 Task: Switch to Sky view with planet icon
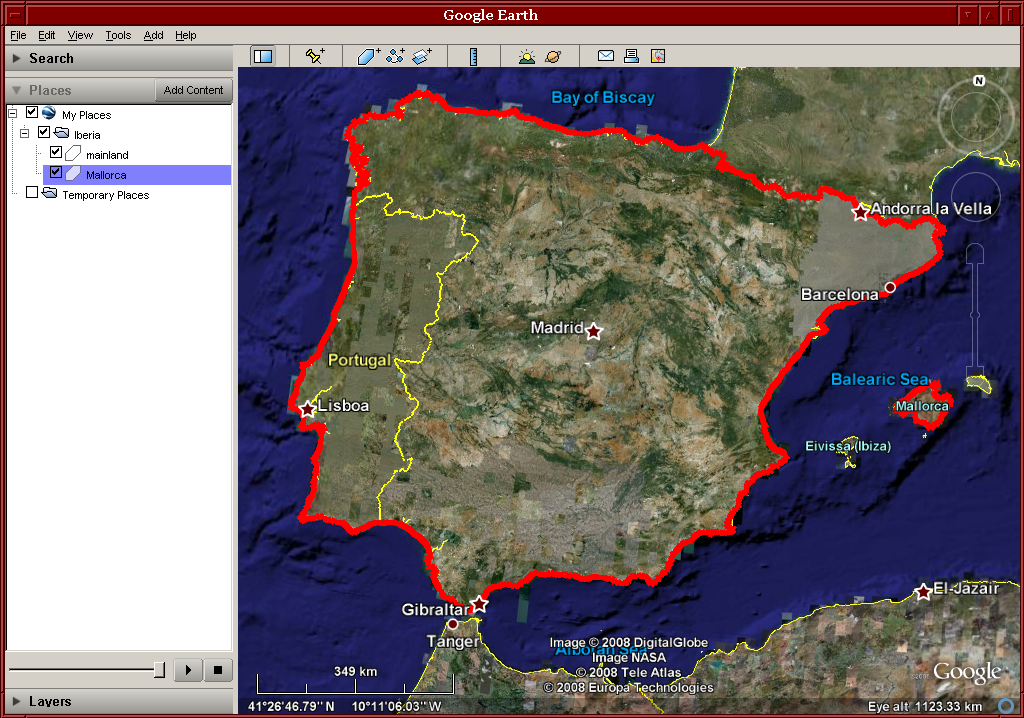pos(552,56)
